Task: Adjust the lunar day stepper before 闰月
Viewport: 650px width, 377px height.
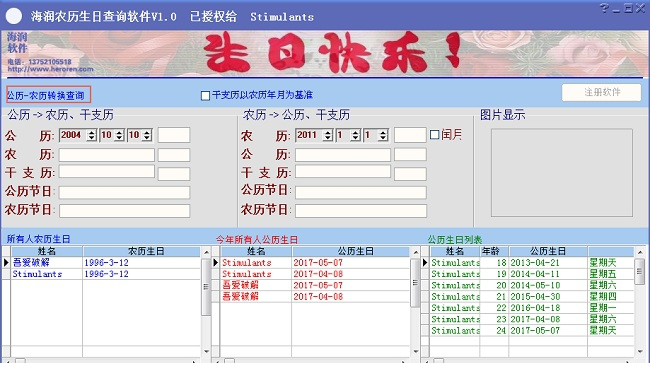Action: pos(383,135)
